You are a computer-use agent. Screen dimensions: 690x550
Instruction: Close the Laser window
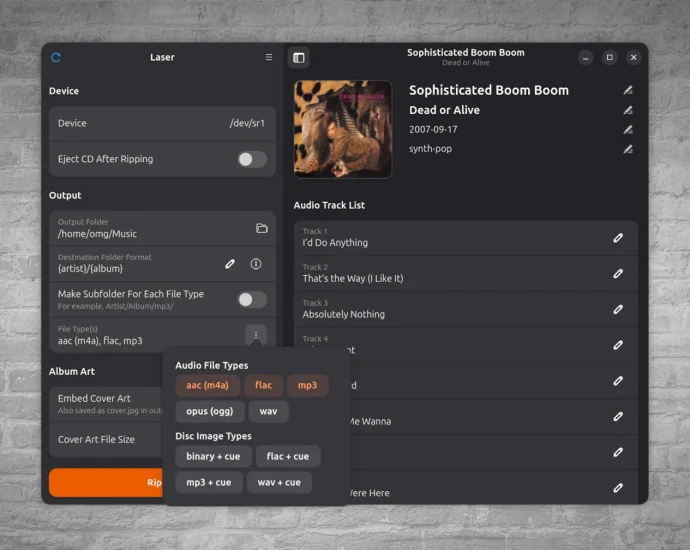click(634, 58)
